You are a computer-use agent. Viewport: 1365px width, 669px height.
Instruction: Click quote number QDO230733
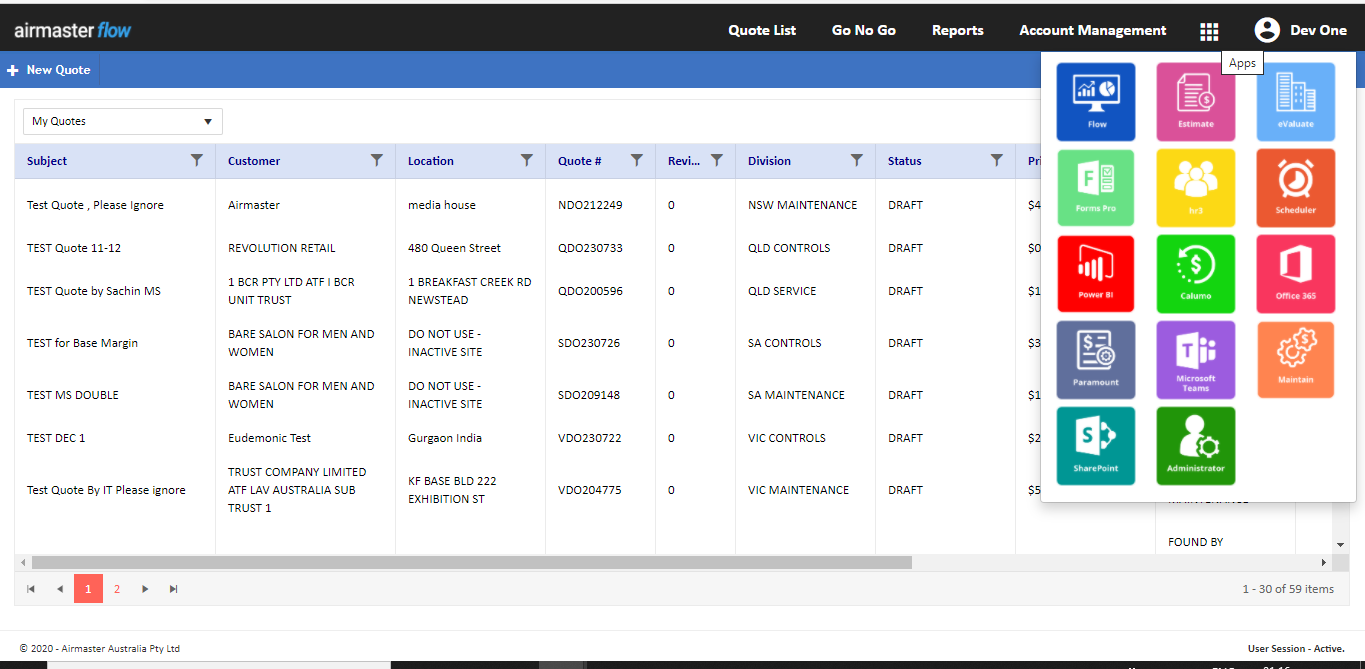590,248
